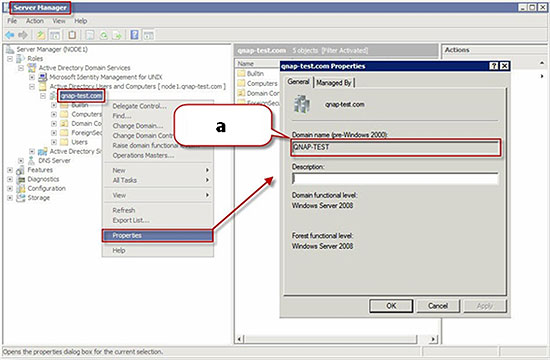Viewport: 550px width, 360px height.
Task: Collapse the Roles tree node
Action: (x=10, y=59)
